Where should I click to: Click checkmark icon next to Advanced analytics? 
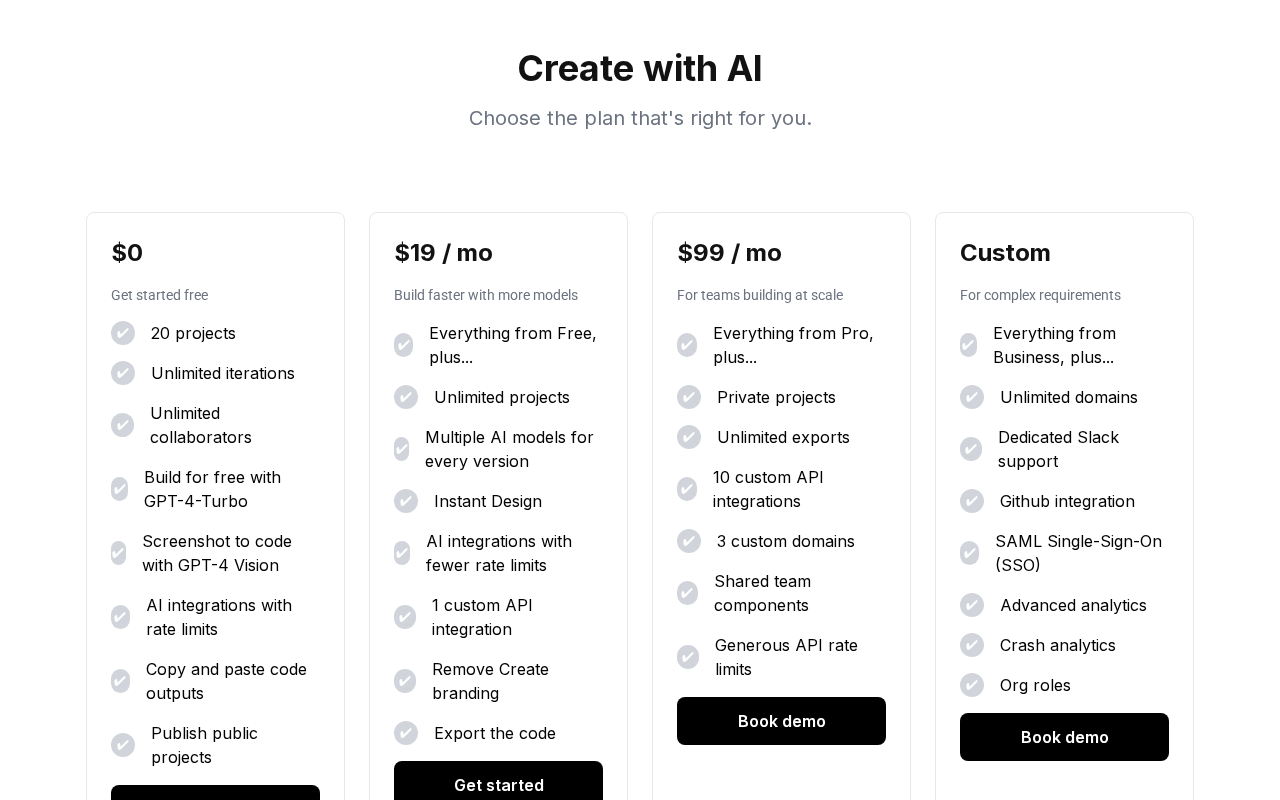tap(972, 605)
